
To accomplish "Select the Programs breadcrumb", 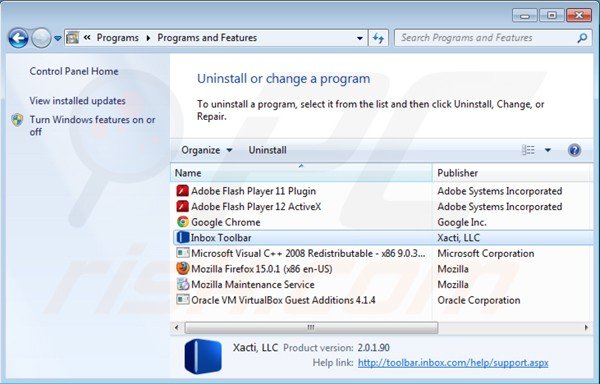I will (x=117, y=38).
